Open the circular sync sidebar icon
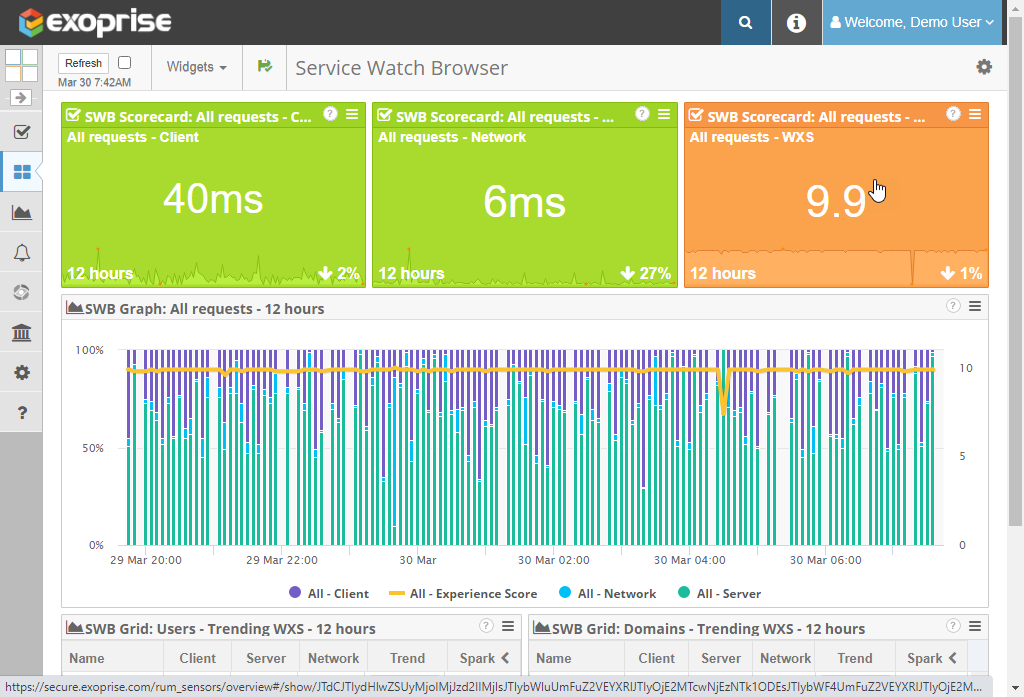The width and height of the screenshot is (1024, 697). (x=22, y=292)
